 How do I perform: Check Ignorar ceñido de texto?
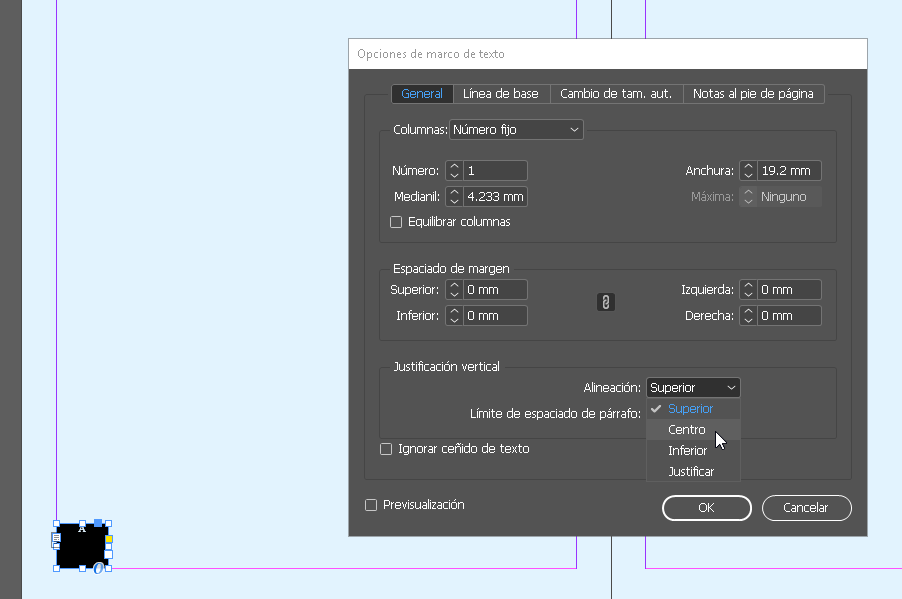(386, 449)
